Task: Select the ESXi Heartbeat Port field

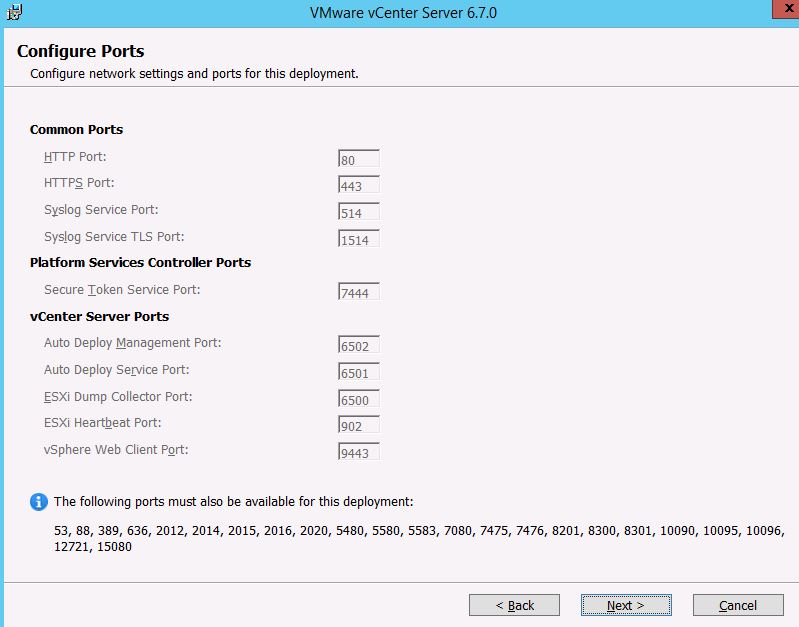Action: coord(359,425)
